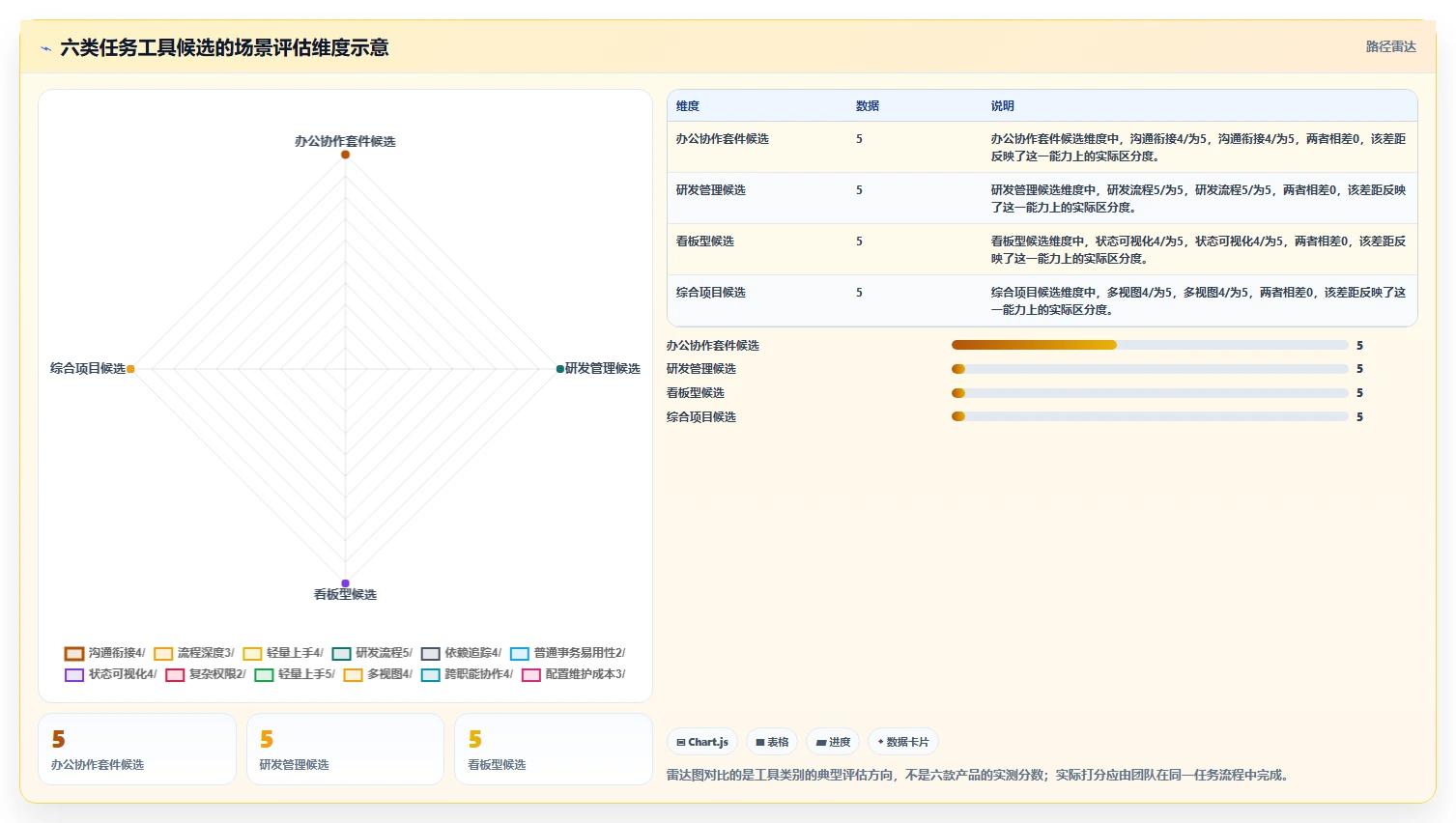Click the description cell for 综合项目候选

pyautogui.click(x=1198, y=300)
